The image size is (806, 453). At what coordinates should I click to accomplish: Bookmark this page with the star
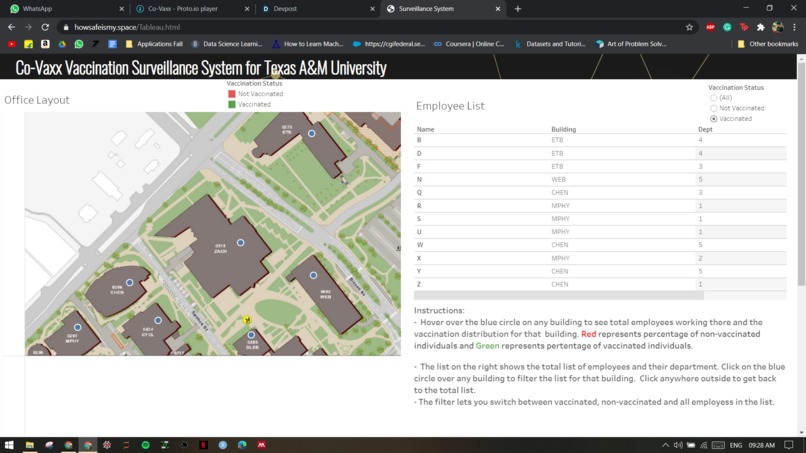coord(689,27)
